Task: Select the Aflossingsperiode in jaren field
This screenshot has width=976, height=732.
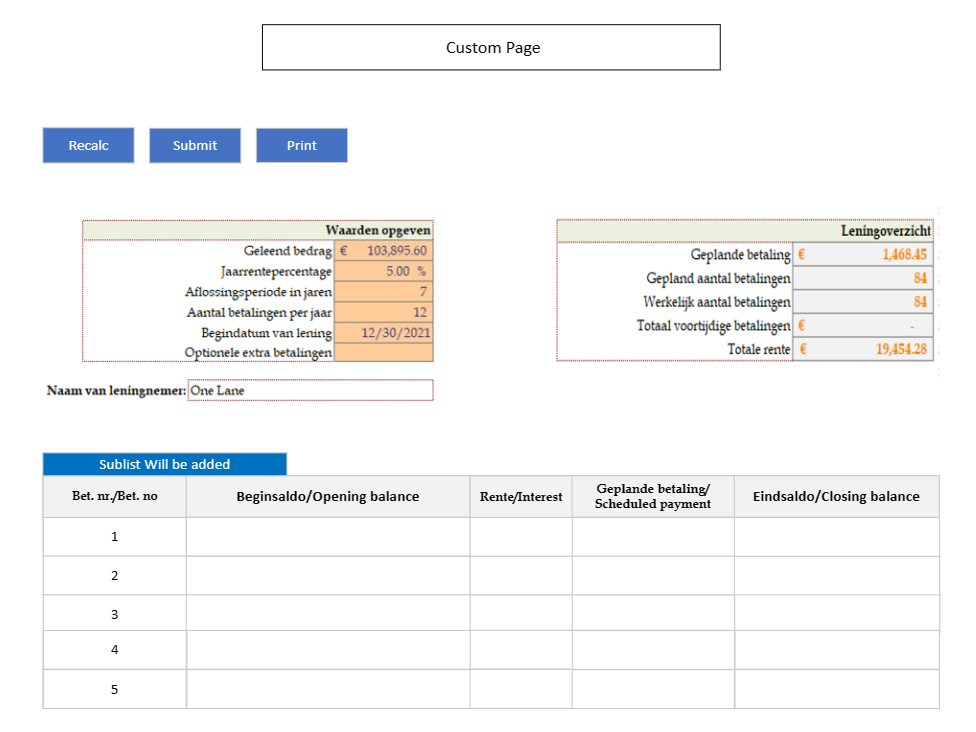Action: tap(384, 291)
